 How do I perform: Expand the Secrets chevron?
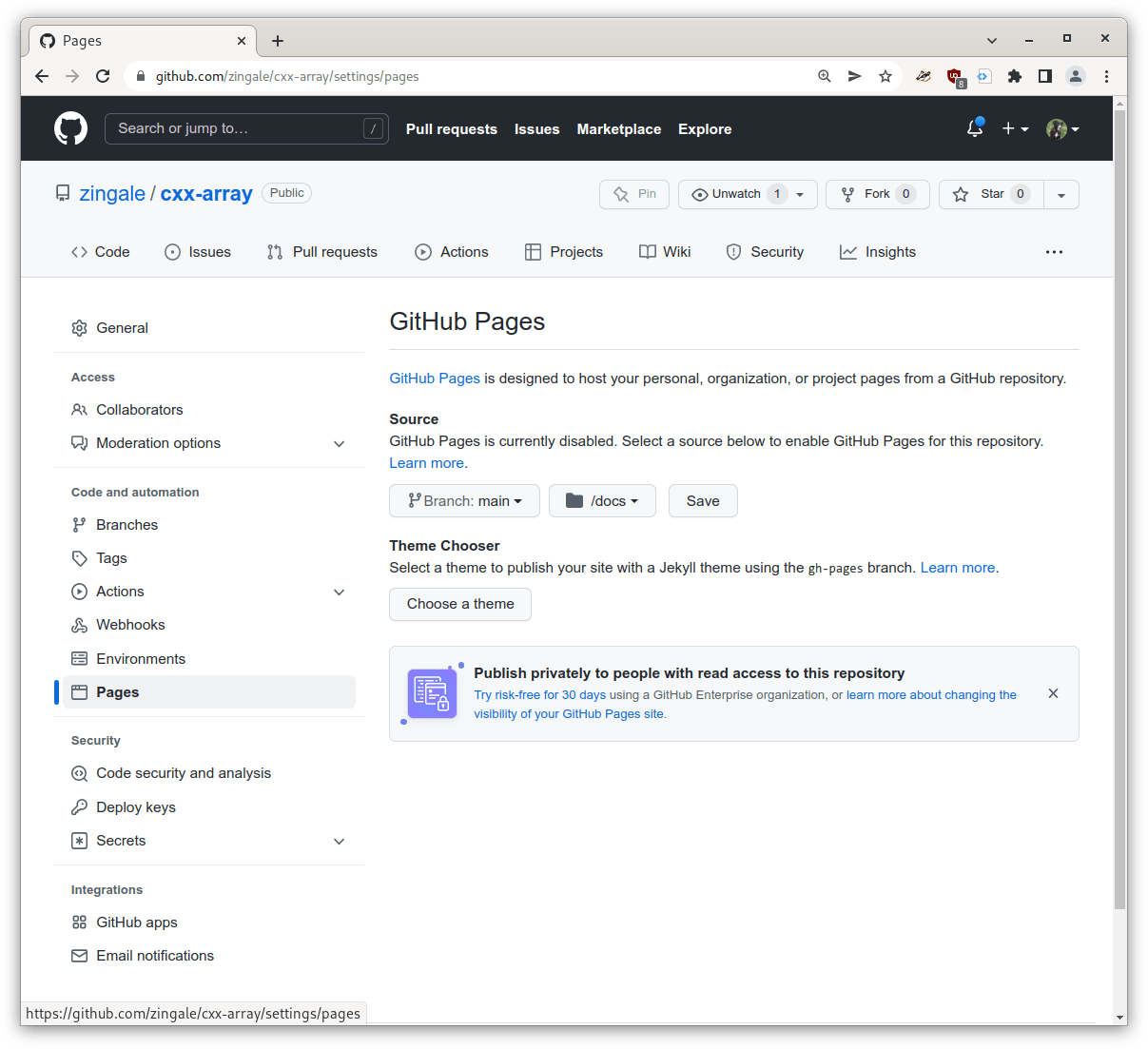pyautogui.click(x=339, y=841)
